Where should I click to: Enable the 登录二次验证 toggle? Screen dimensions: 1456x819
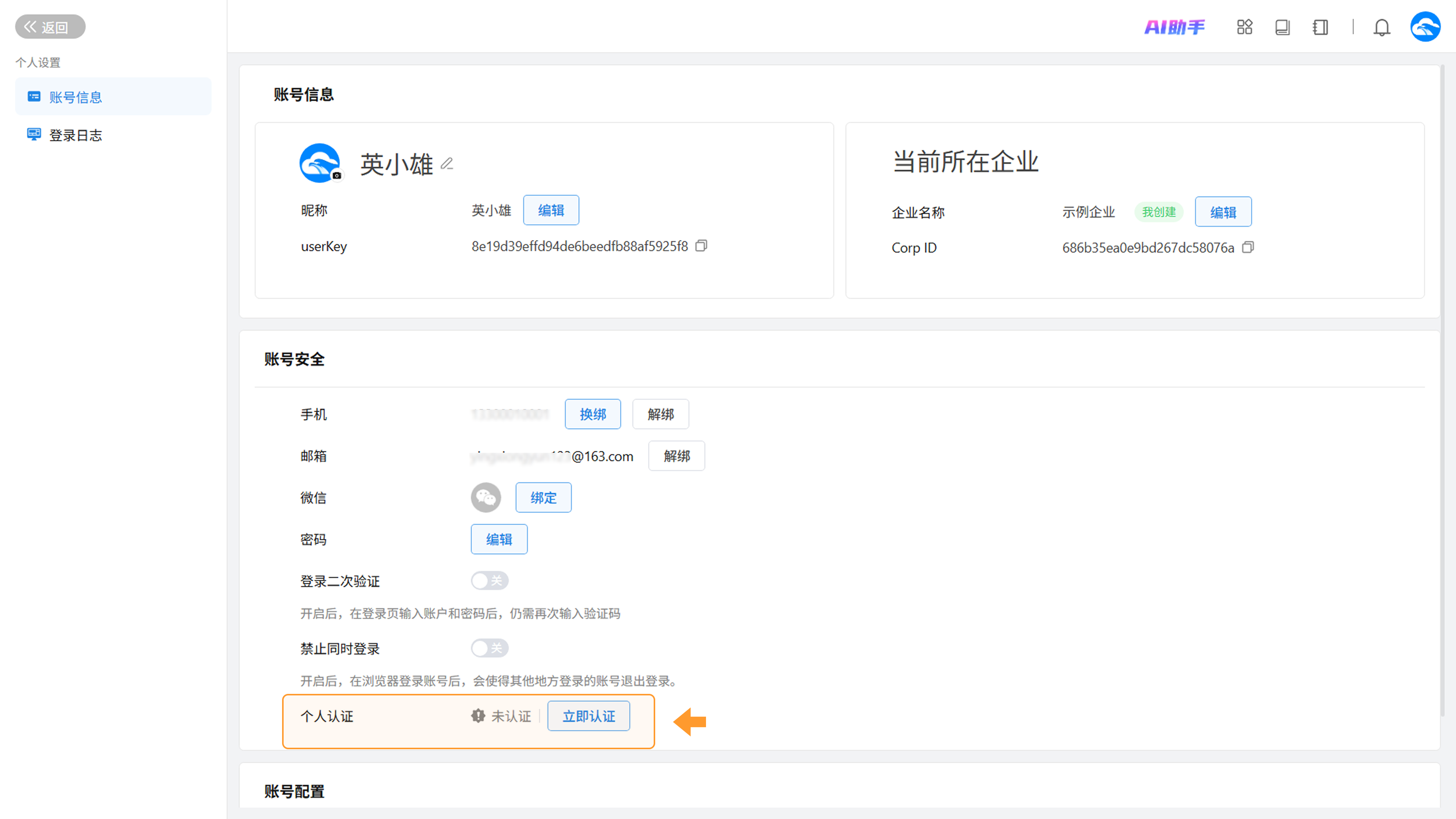click(490, 581)
